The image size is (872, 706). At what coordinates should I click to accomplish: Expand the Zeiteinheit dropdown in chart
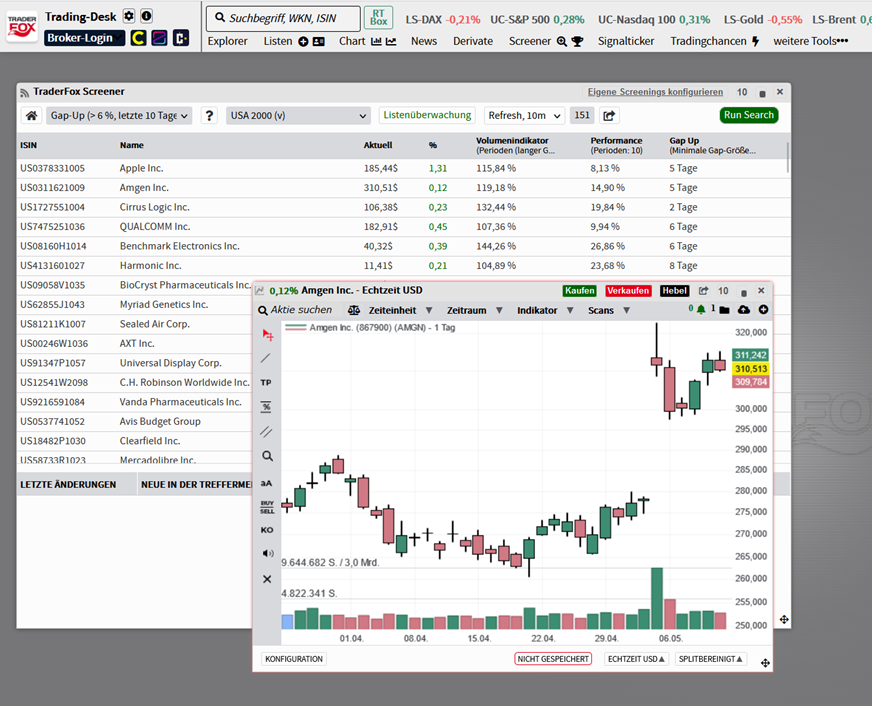400,310
